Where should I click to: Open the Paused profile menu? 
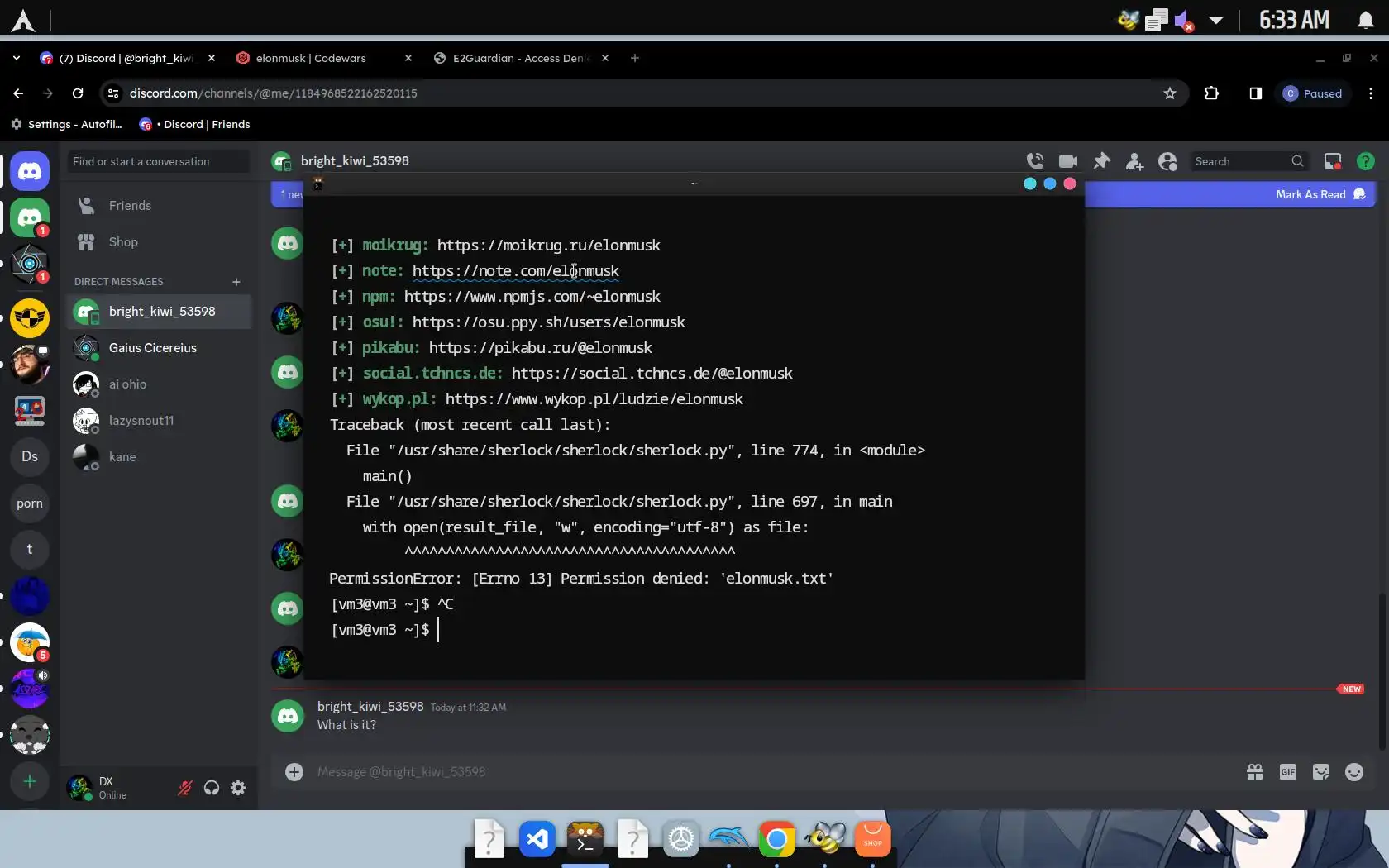click(x=1313, y=93)
